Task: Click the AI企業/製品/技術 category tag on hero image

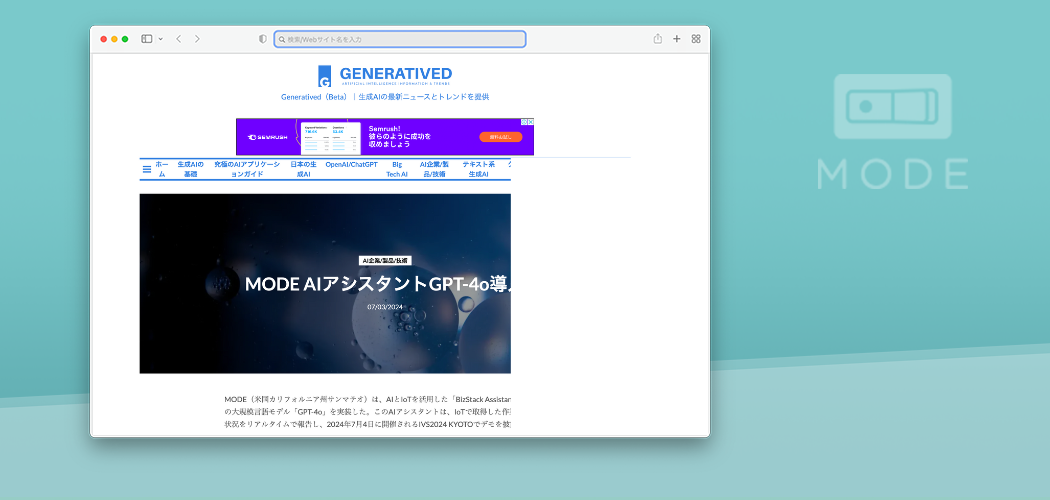Action: coord(385,260)
